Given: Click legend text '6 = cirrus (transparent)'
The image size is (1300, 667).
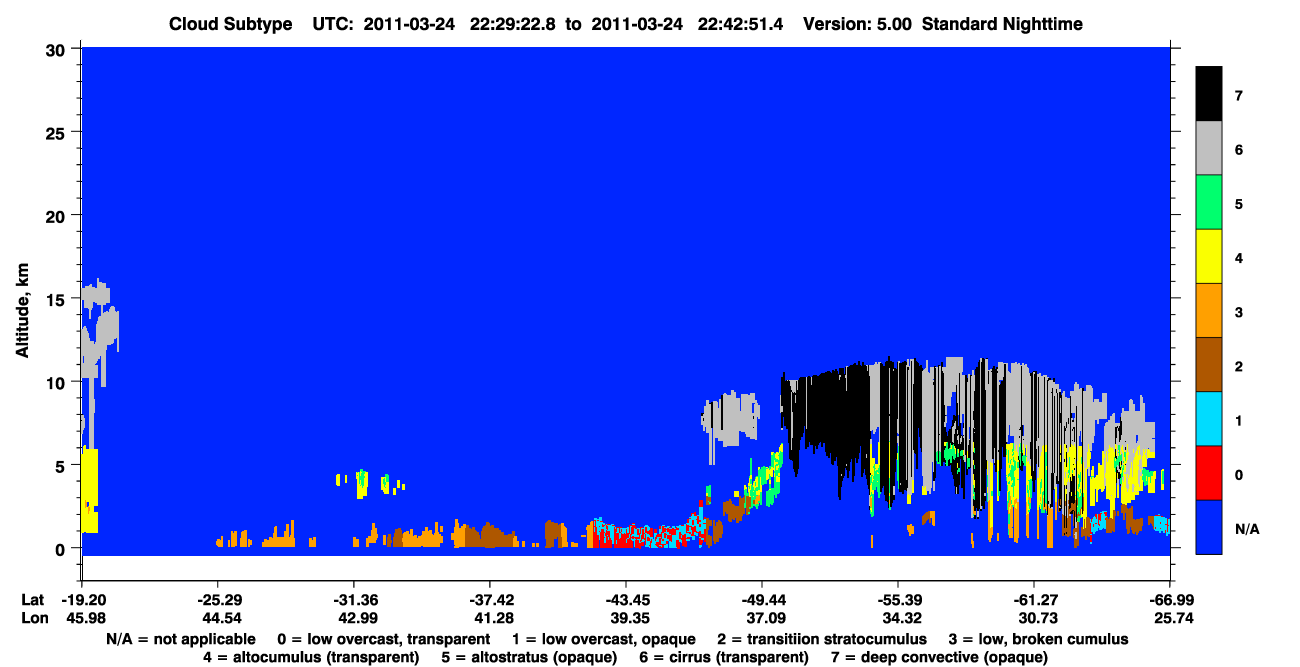Looking at the screenshot, I should (x=726, y=658).
